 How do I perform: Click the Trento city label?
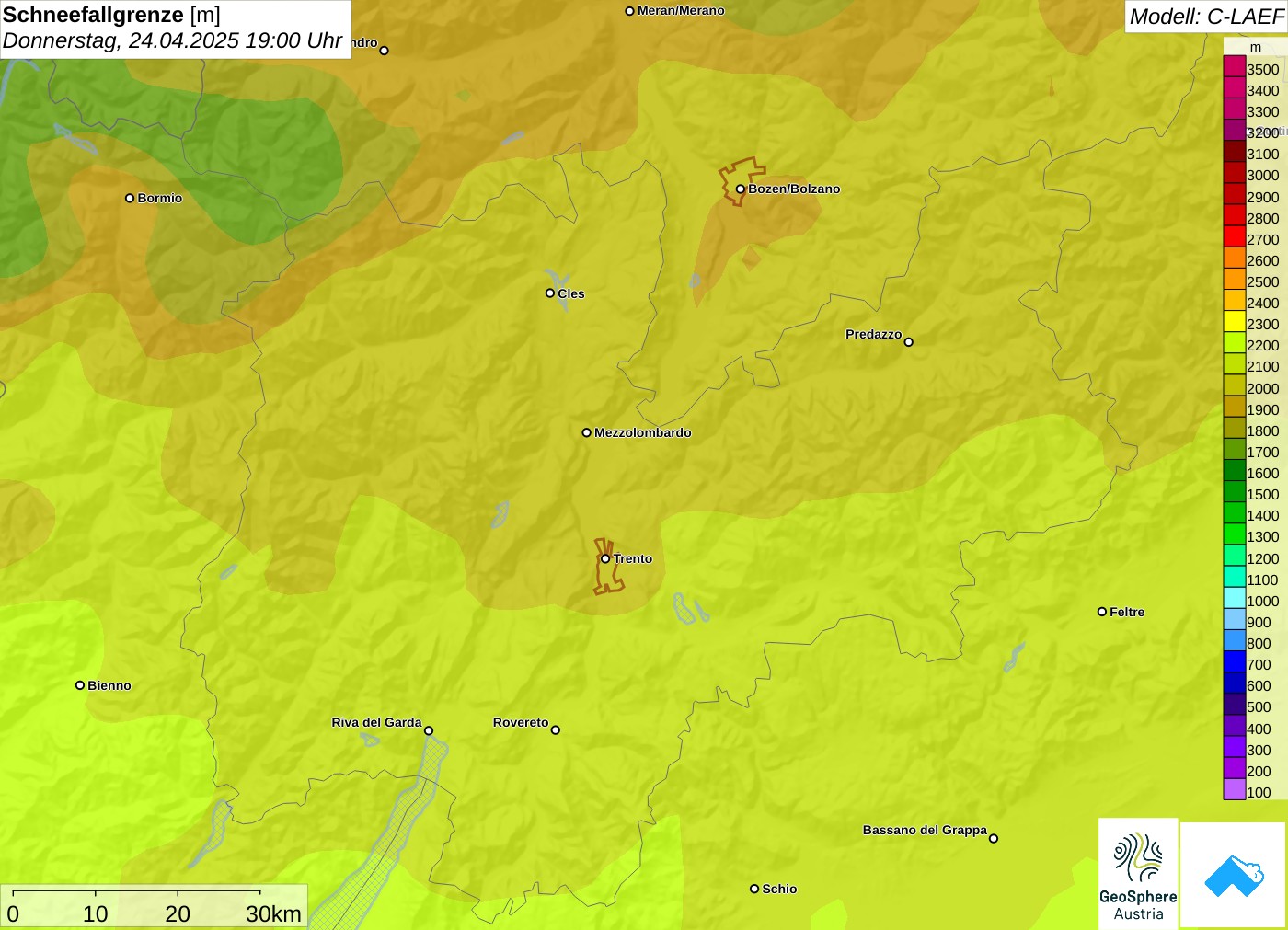(633, 558)
